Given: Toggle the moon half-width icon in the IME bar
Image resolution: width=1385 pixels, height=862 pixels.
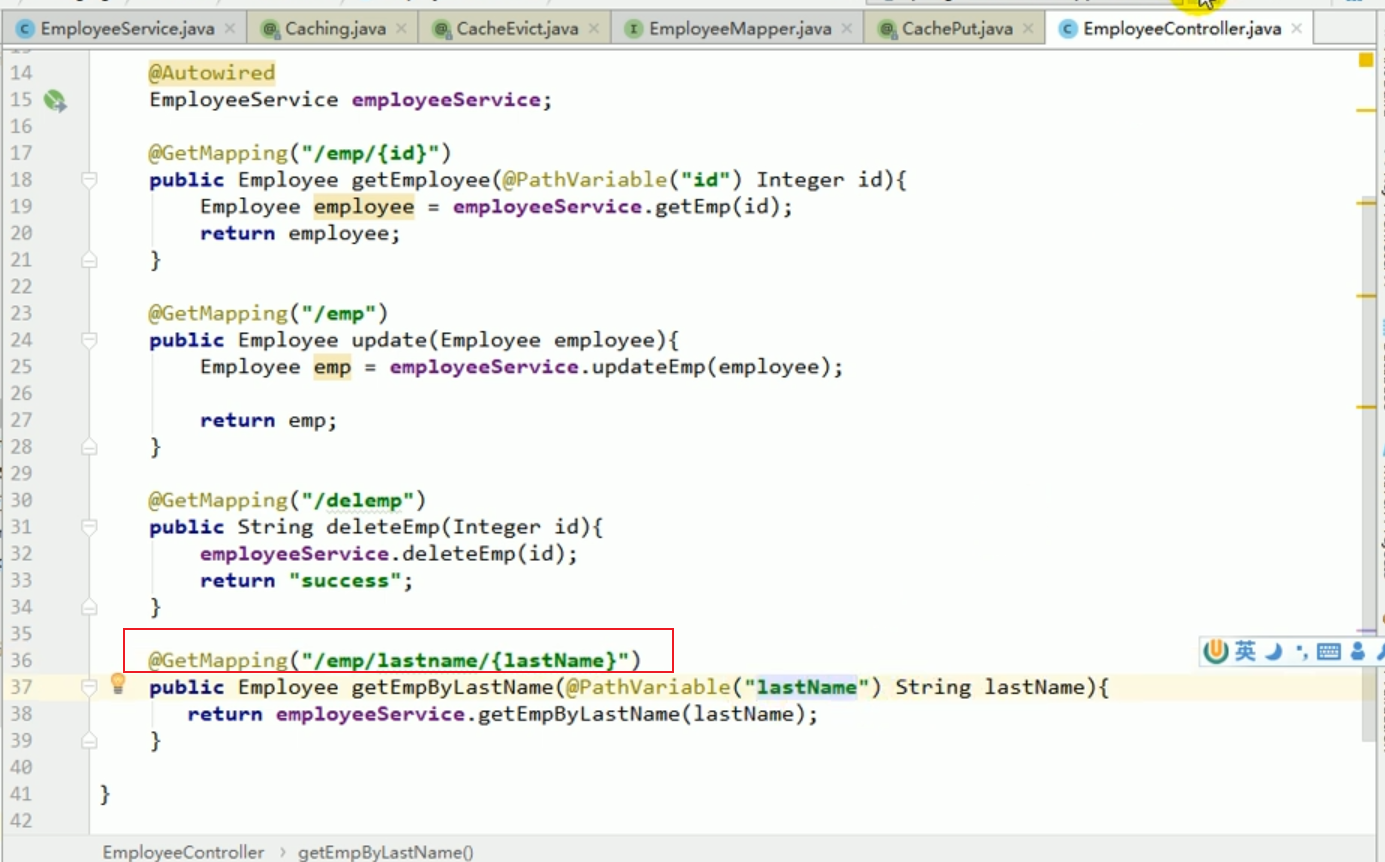Looking at the screenshot, I should pyautogui.click(x=1273, y=653).
